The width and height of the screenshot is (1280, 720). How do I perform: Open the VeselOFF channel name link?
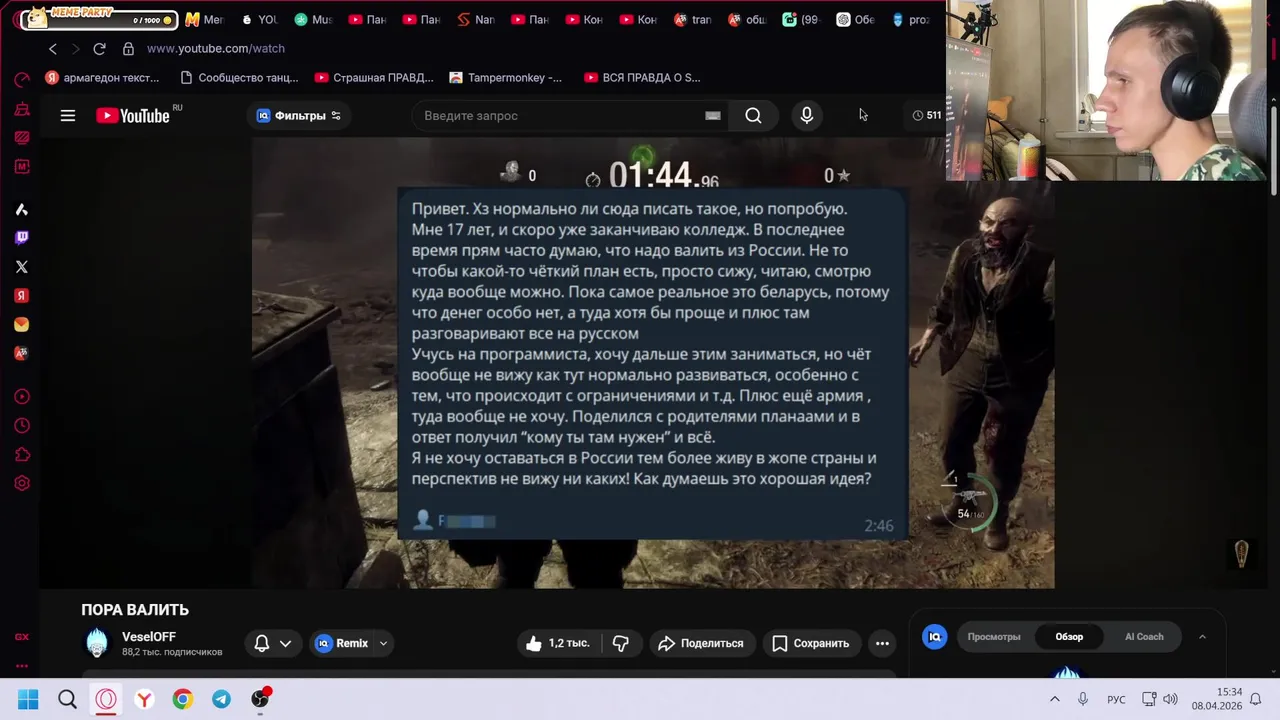tap(149, 637)
